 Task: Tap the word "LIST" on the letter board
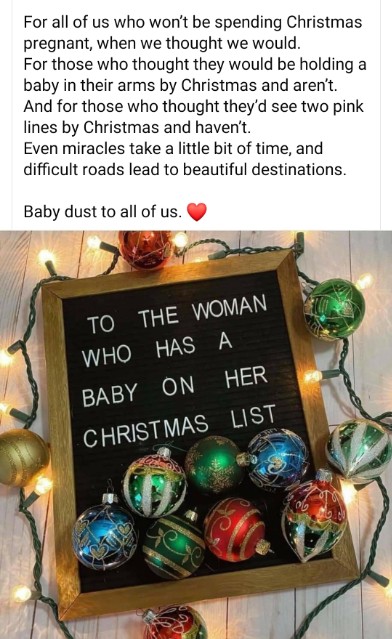point(253,416)
